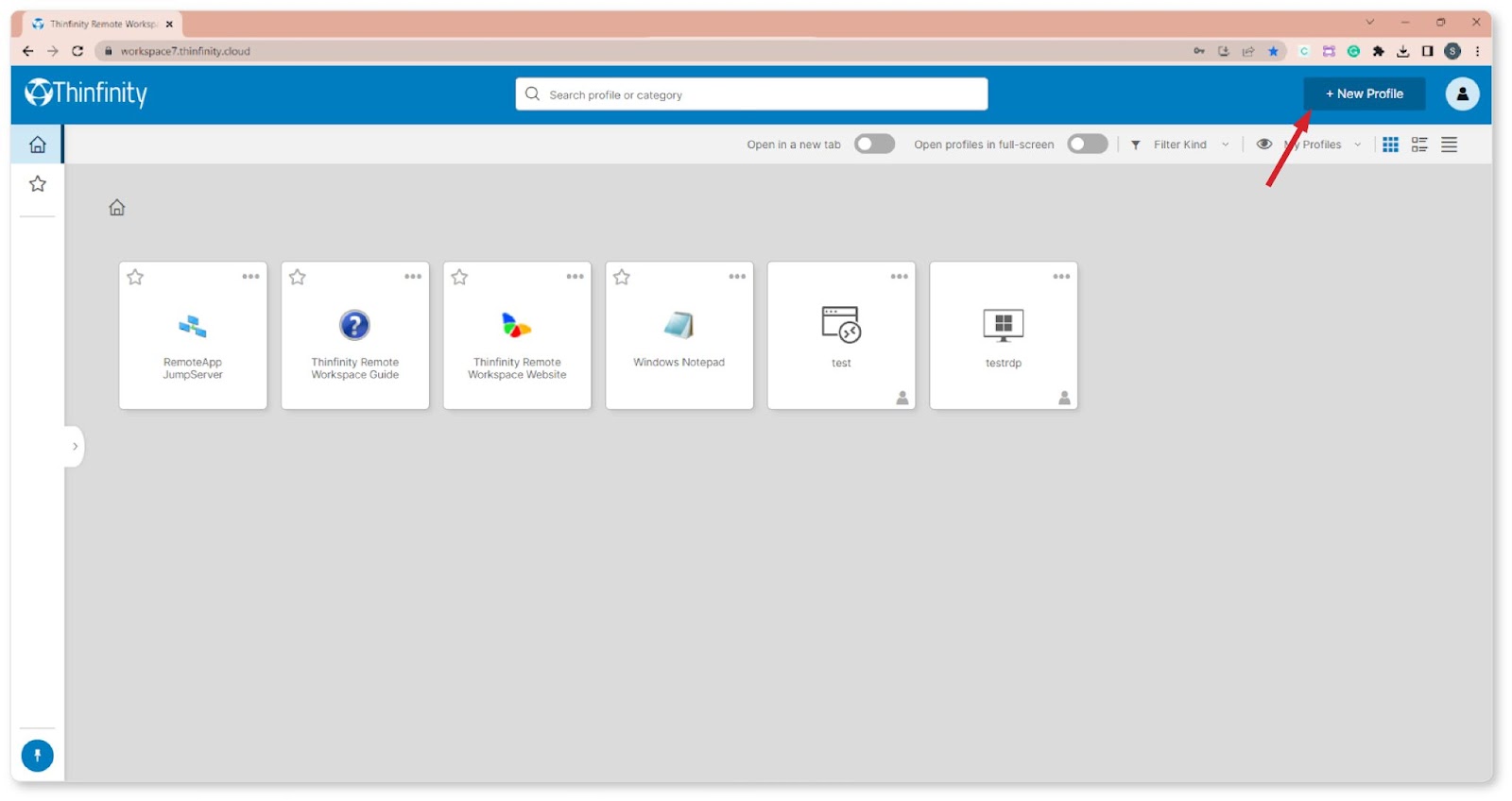This screenshot has width=1512, height=801.
Task: Expand the collapsed left side panel
Action: pyautogui.click(x=75, y=447)
